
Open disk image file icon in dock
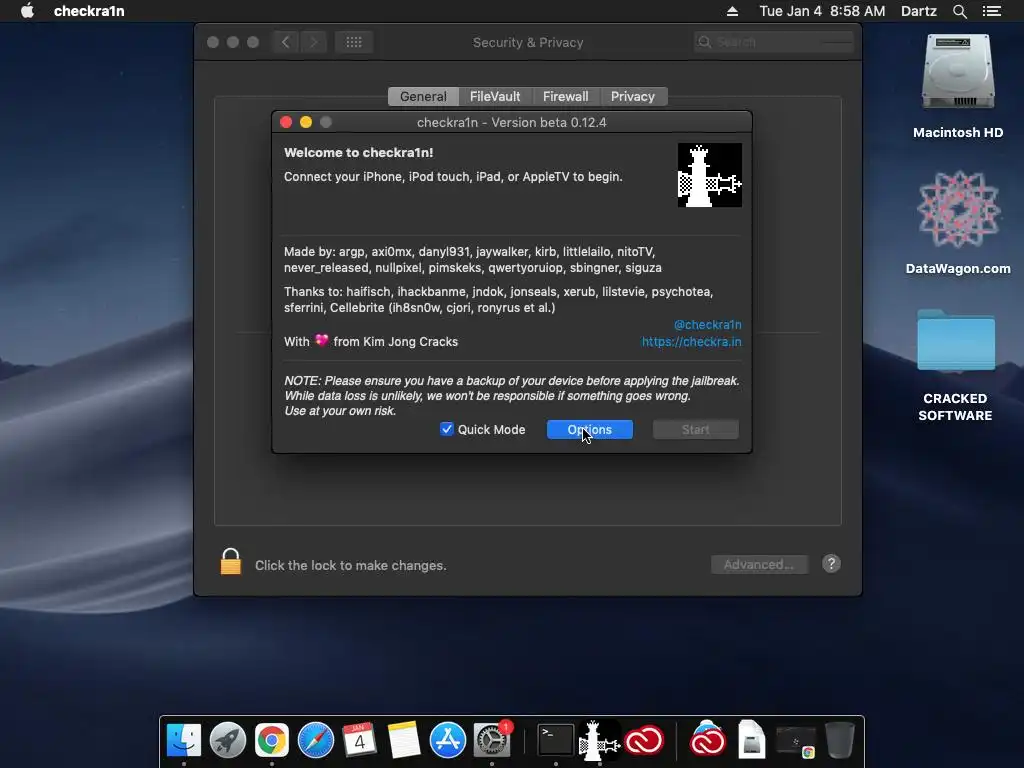[752, 740]
